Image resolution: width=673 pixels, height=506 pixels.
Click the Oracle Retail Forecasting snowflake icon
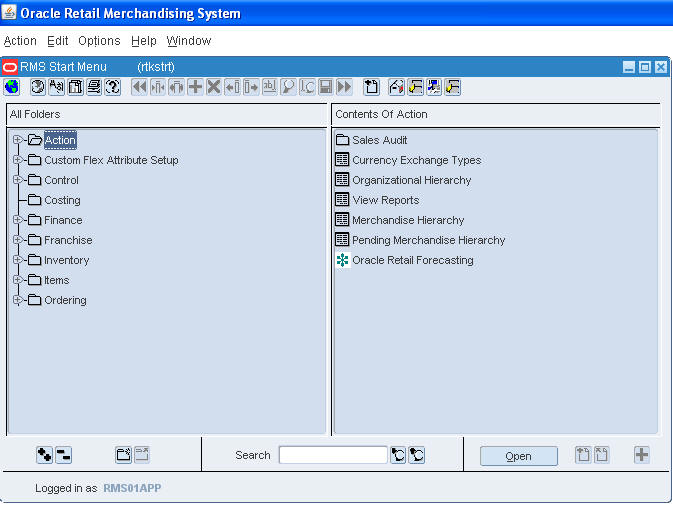click(342, 260)
